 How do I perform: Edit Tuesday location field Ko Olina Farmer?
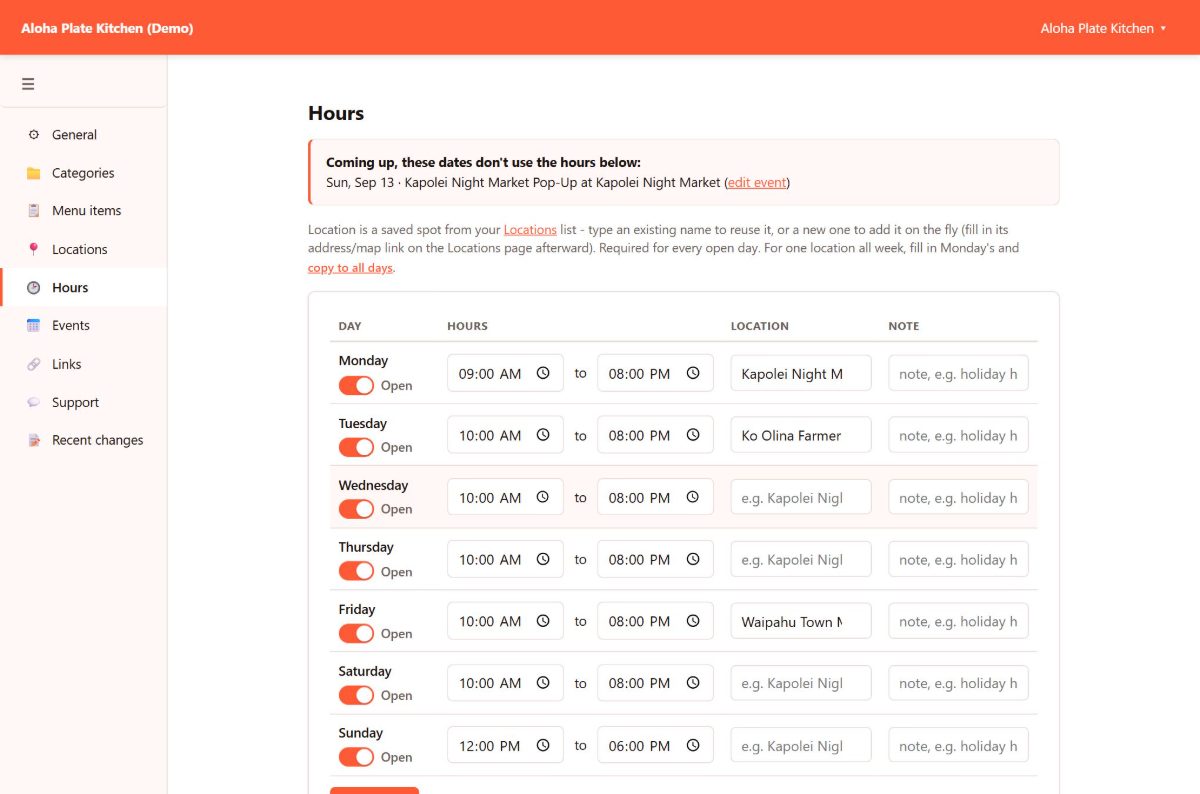coord(801,435)
